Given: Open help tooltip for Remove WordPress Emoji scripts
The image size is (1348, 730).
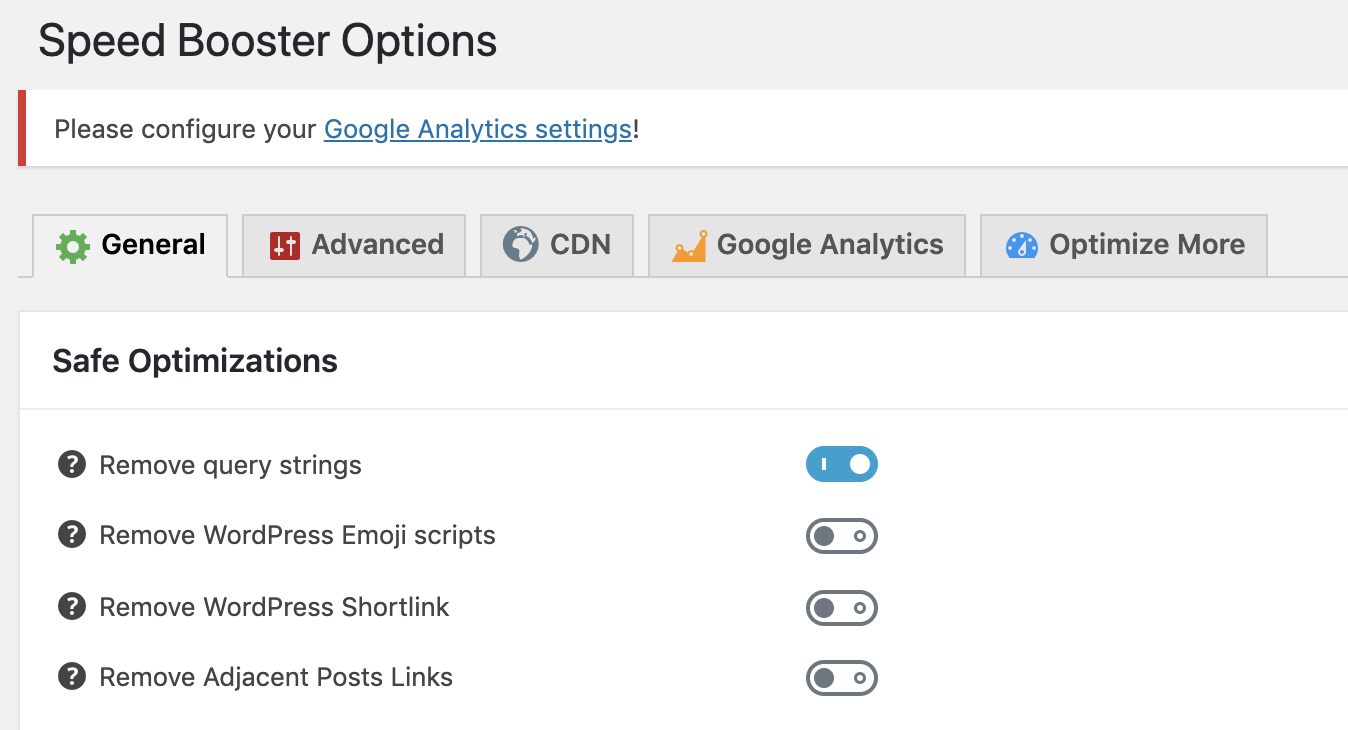Looking at the screenshot, I should 72,535.
